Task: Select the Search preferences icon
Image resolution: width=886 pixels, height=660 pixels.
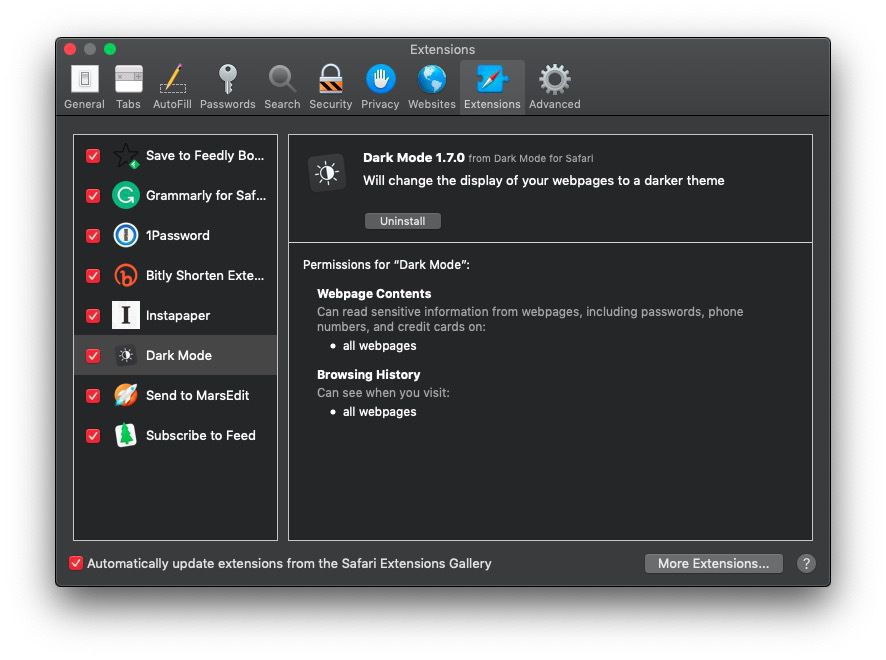Action: [x=282, y=87]
